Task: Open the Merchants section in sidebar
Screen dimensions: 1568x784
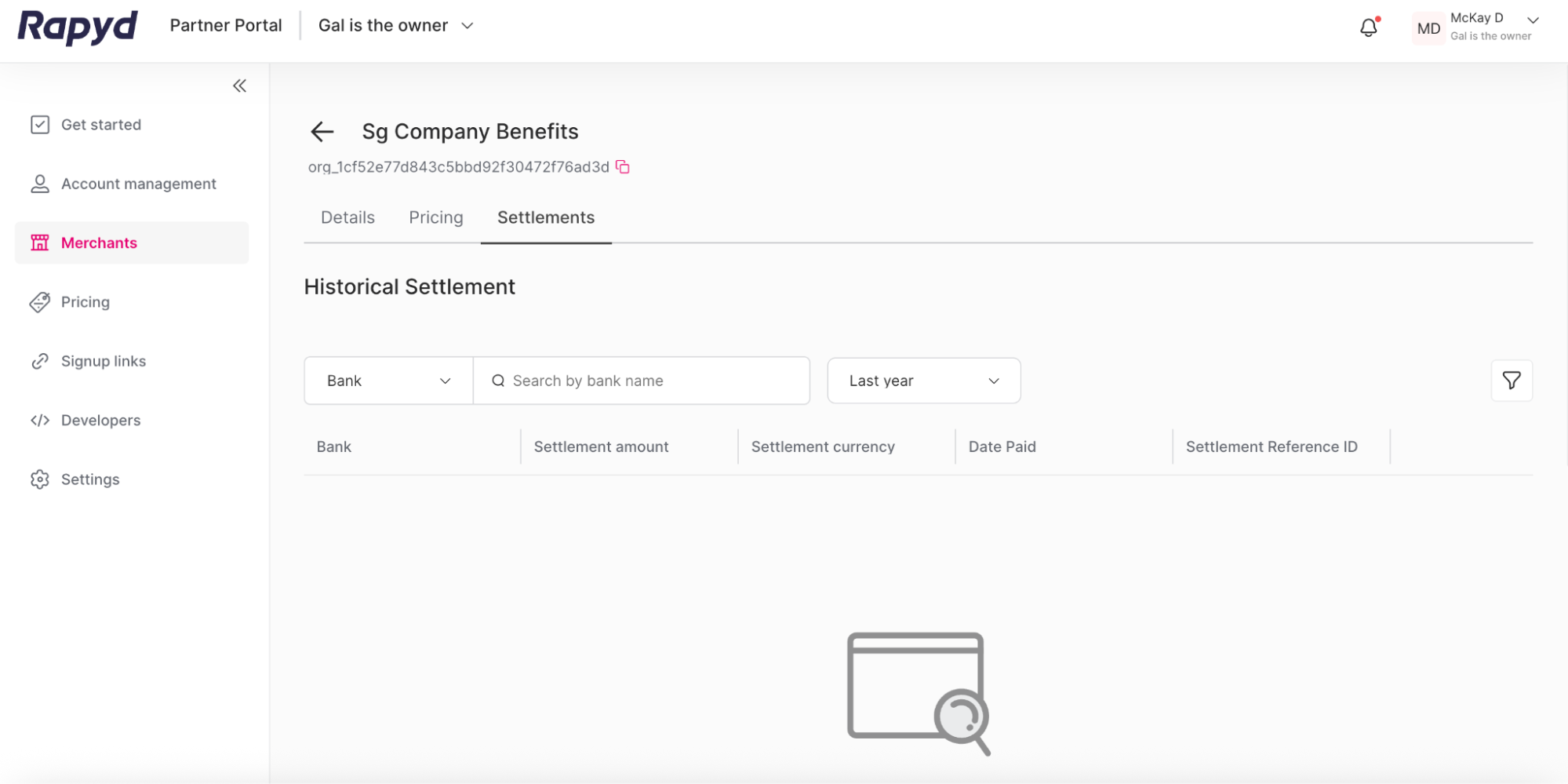Action: tap(99, 242)
